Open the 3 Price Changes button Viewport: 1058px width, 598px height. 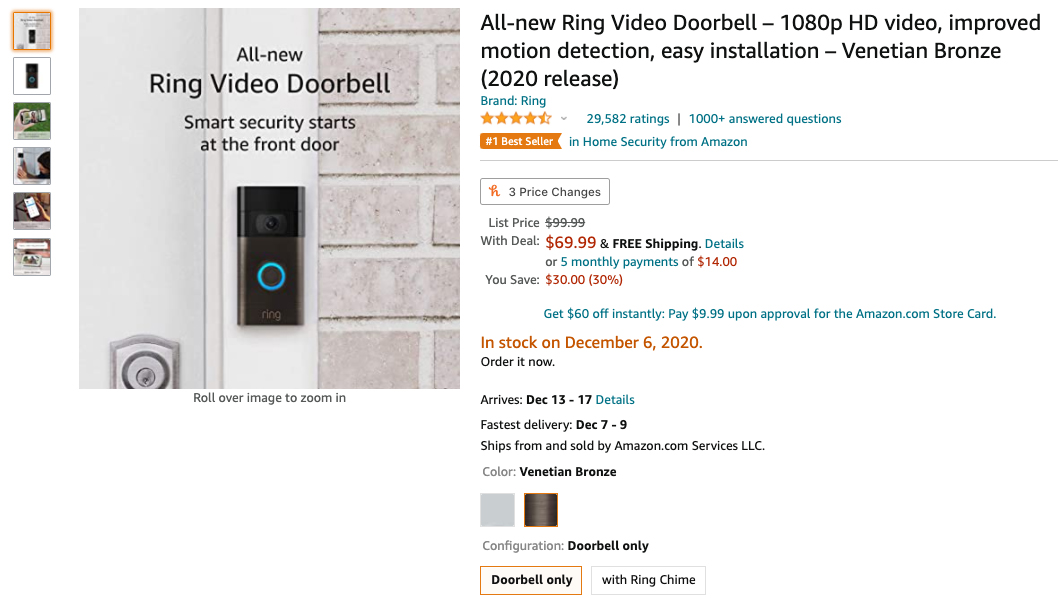[x=545, y=191]
